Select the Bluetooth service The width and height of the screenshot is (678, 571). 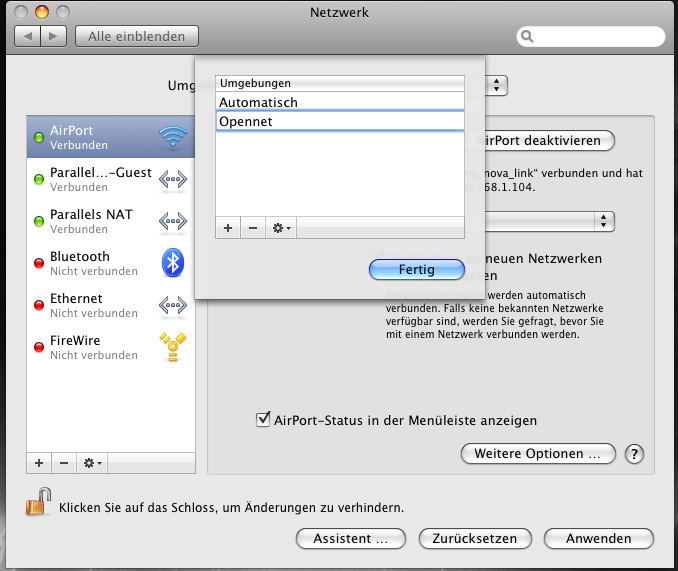tap(111, 263)
